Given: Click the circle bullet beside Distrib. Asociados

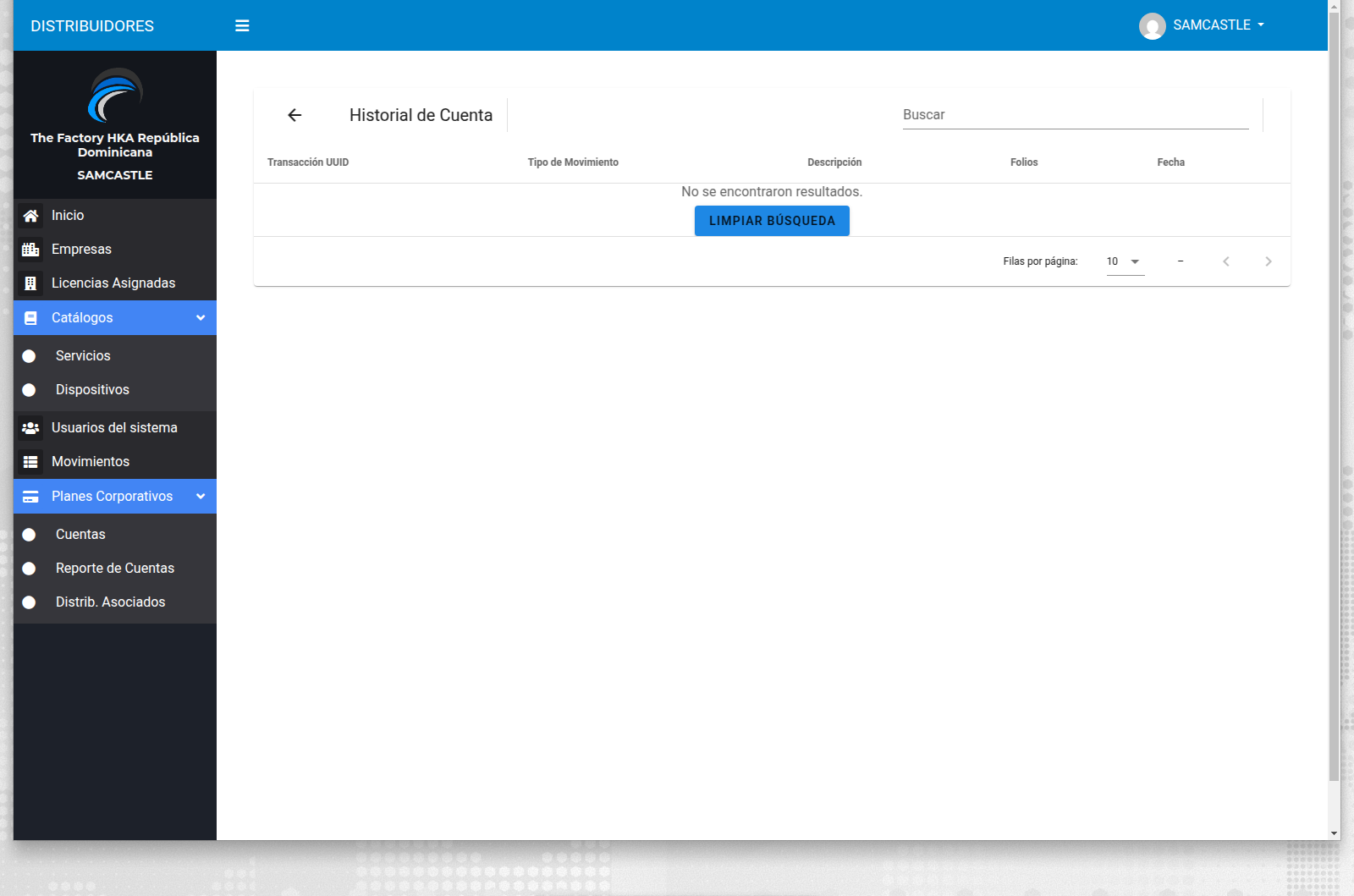Looking at the screenshot, I should click(x=29, y=602).
